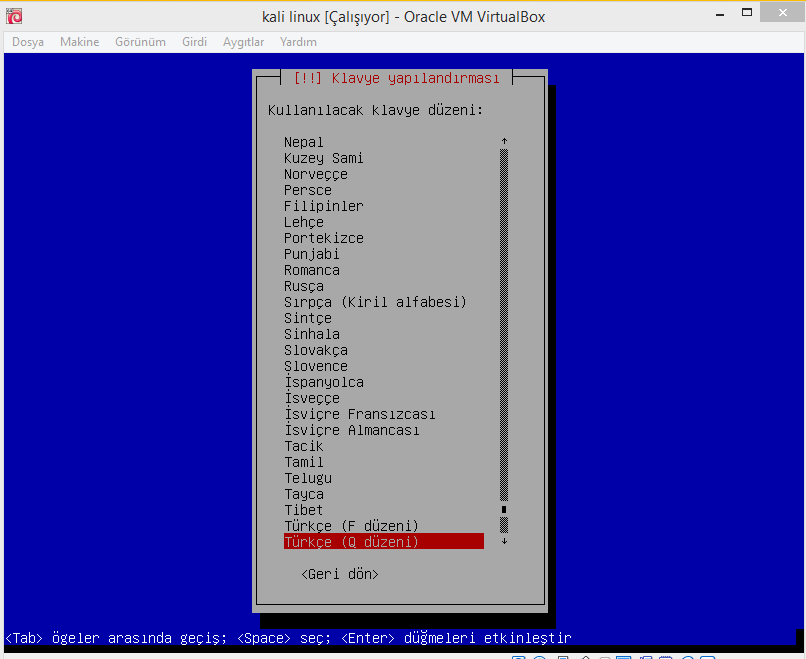This screenshot has height=659, width=806.
Task: Choose the Tibet keyboard layout
Action: 303,510
